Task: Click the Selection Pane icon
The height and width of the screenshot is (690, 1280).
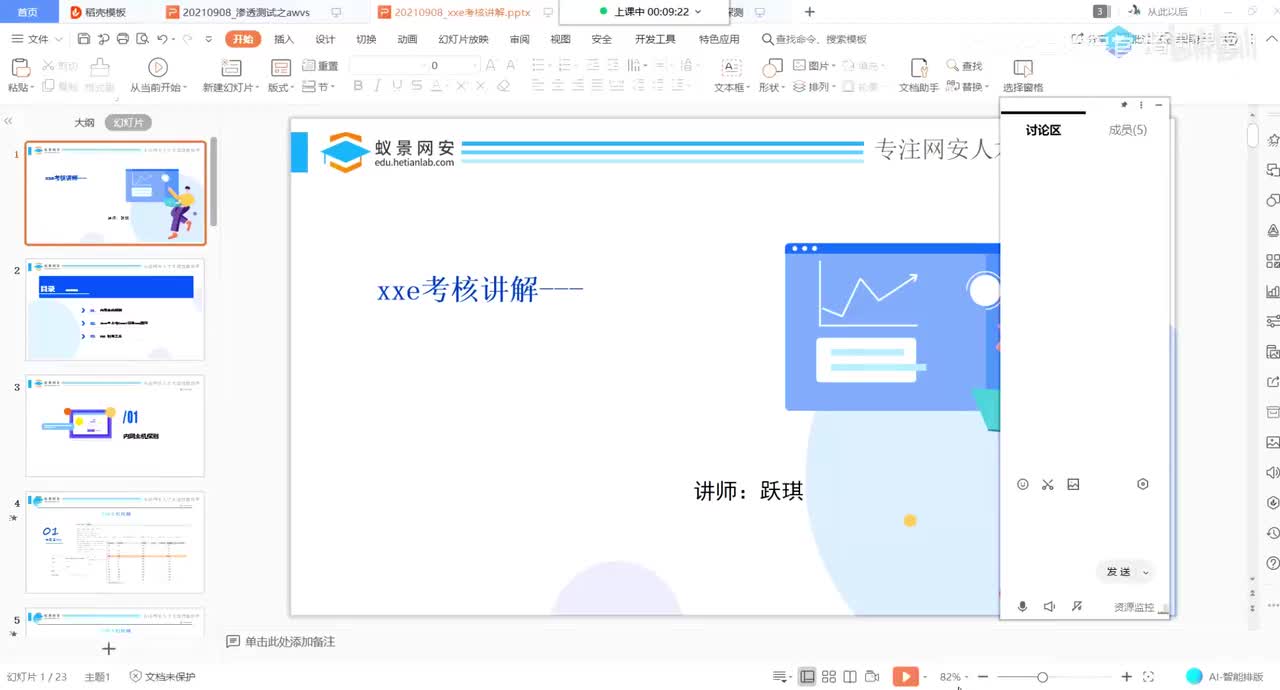Action: [1022, 68]
